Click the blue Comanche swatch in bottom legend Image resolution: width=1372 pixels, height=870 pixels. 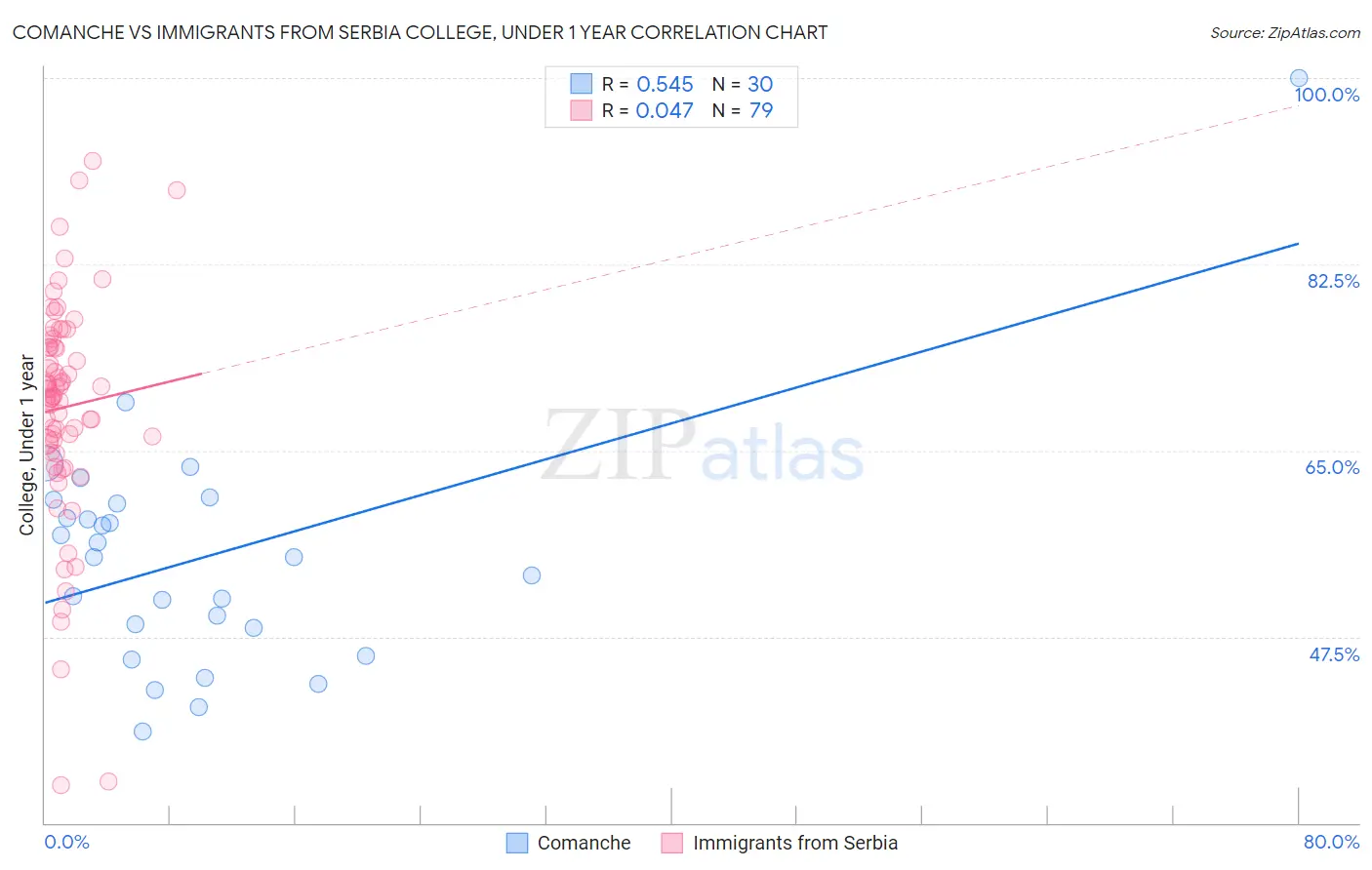click(517, 843)
